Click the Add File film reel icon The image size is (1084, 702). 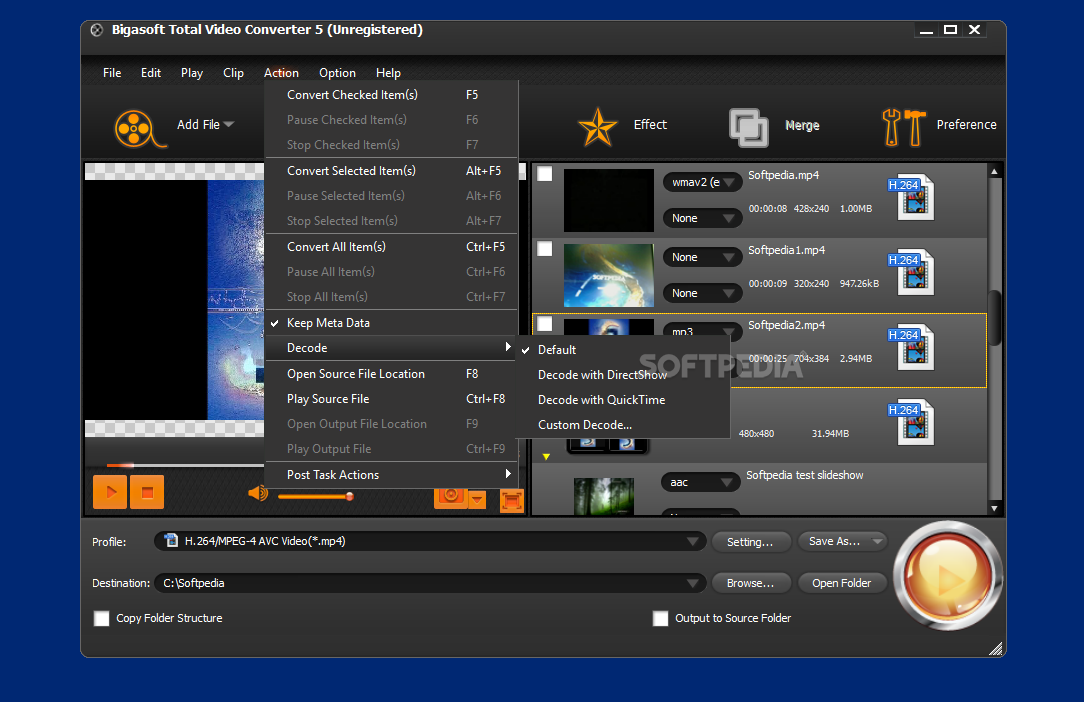pos(138,129)
